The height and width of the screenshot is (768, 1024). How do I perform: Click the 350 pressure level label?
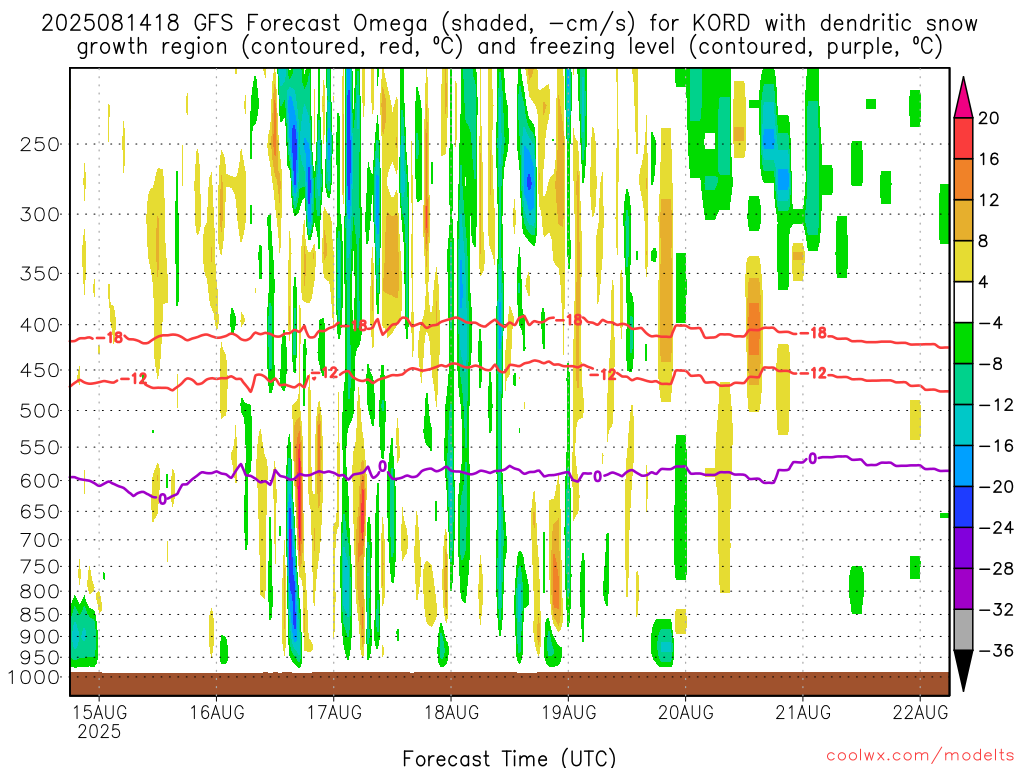pos(40,273)
